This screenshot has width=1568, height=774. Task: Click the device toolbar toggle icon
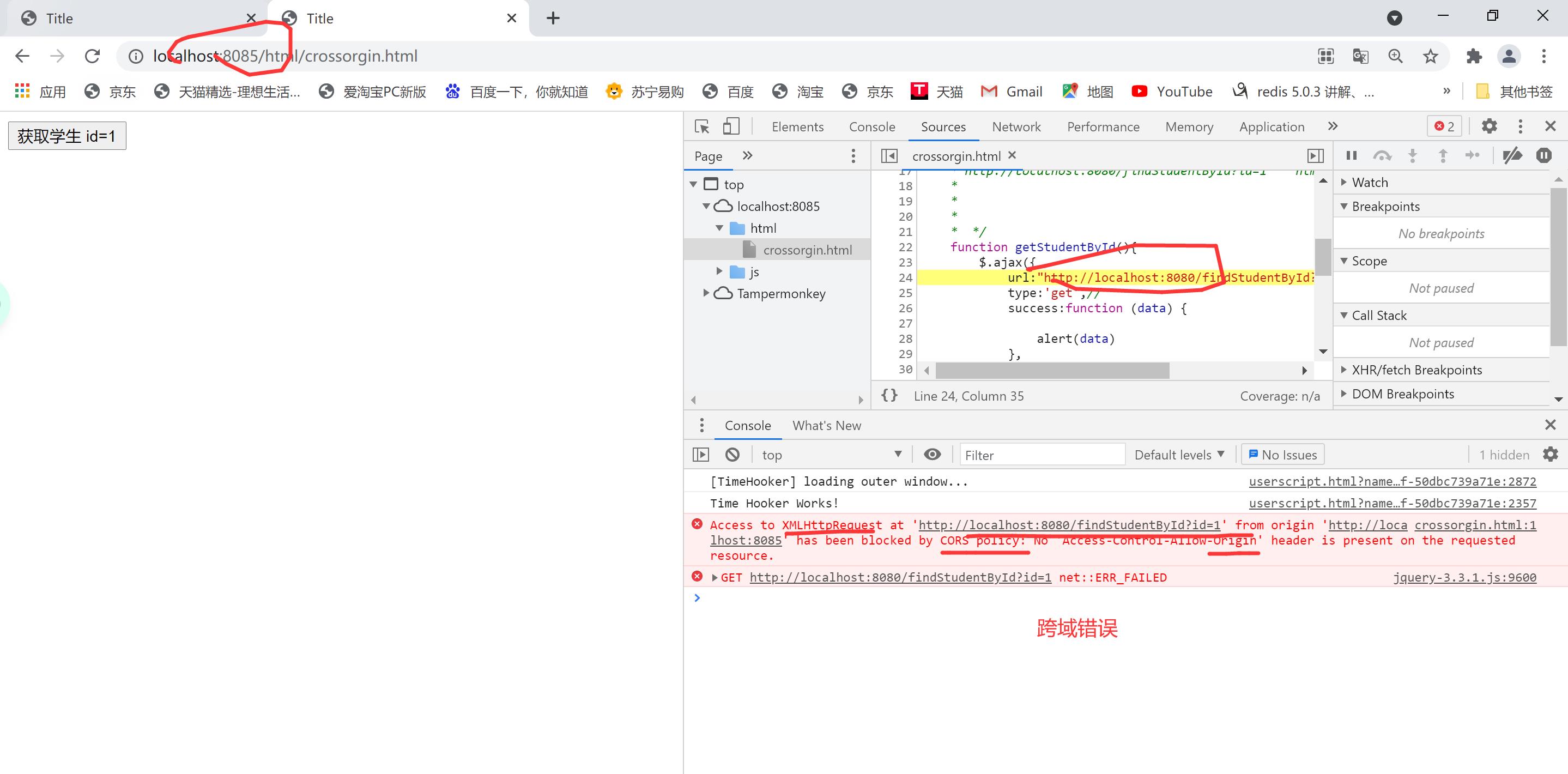(729, 126)
